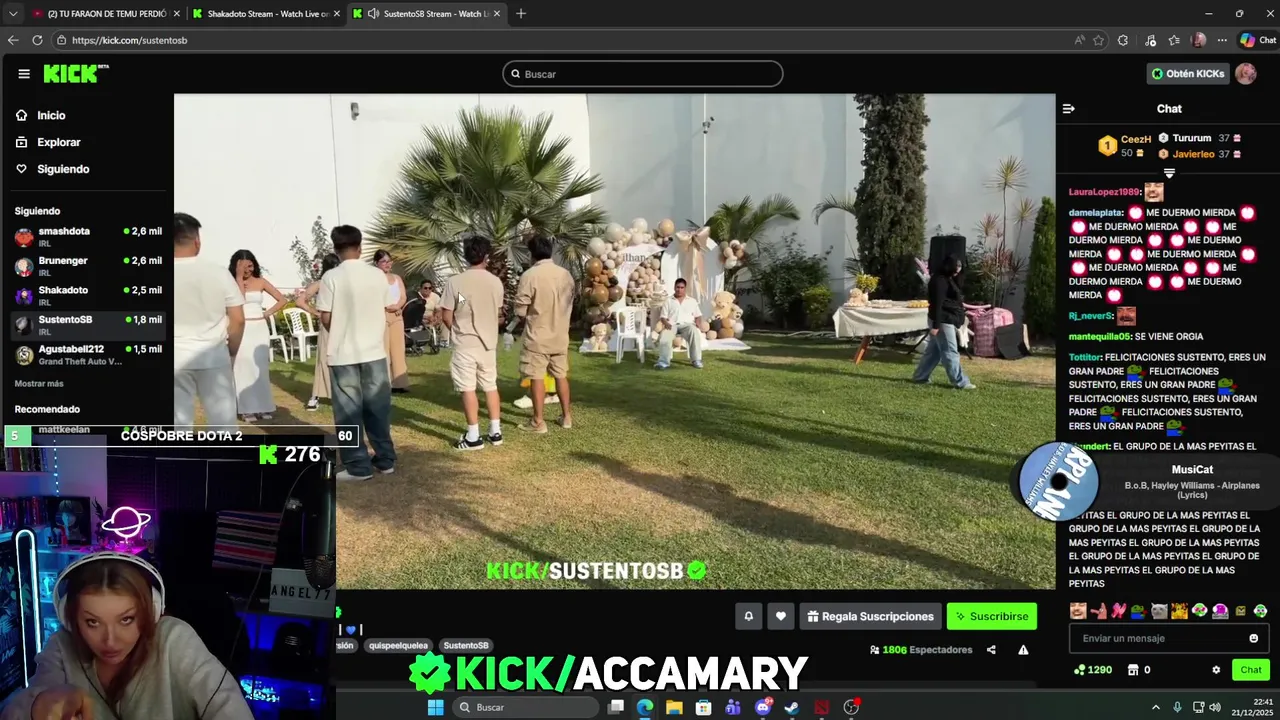Screen dimensions: 1280x720
Task: Collapse the chat panel
Action: coord(1068,109)
